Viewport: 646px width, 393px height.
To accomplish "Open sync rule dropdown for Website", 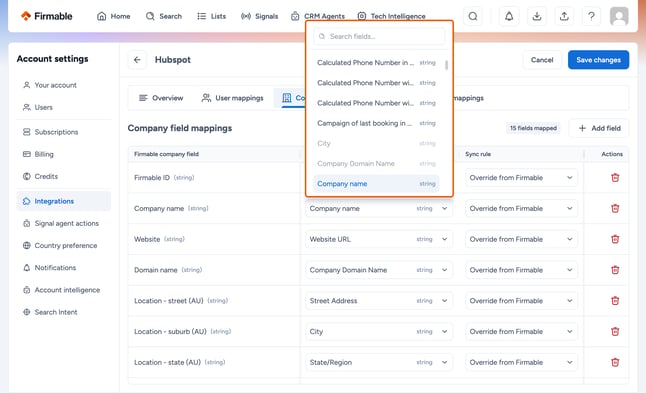I will (x=521, y=239).
